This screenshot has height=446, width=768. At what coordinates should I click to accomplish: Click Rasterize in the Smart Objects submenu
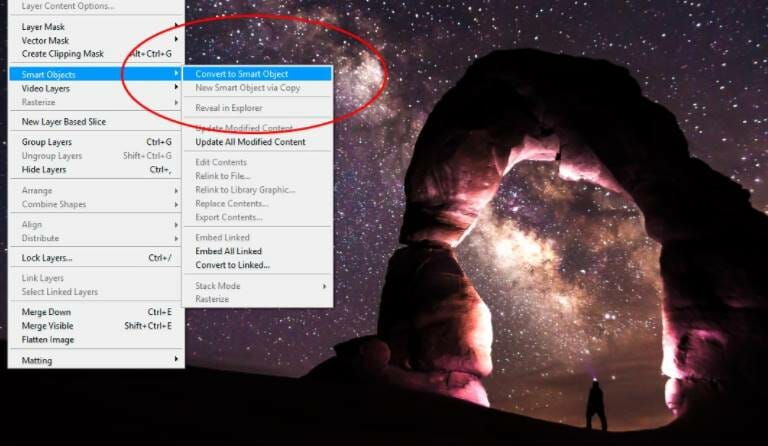(258, 299)
